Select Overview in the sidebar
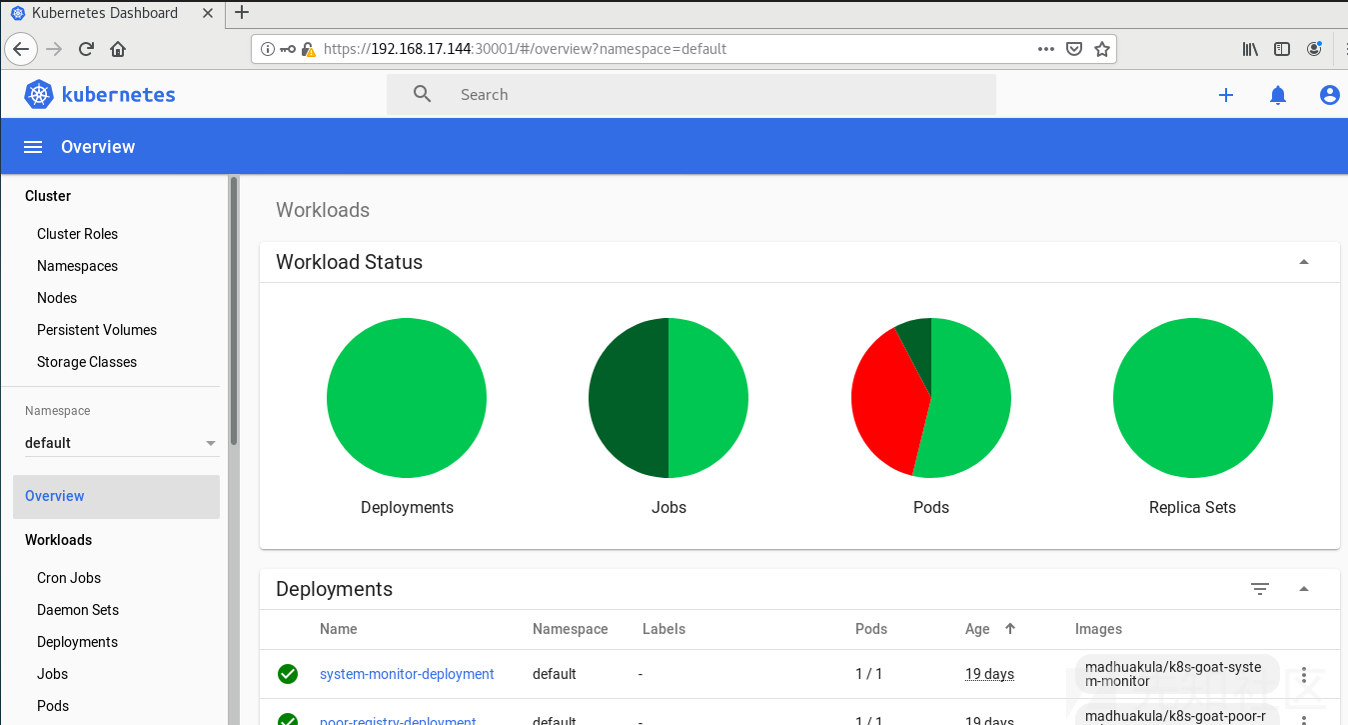 point(116,496)
